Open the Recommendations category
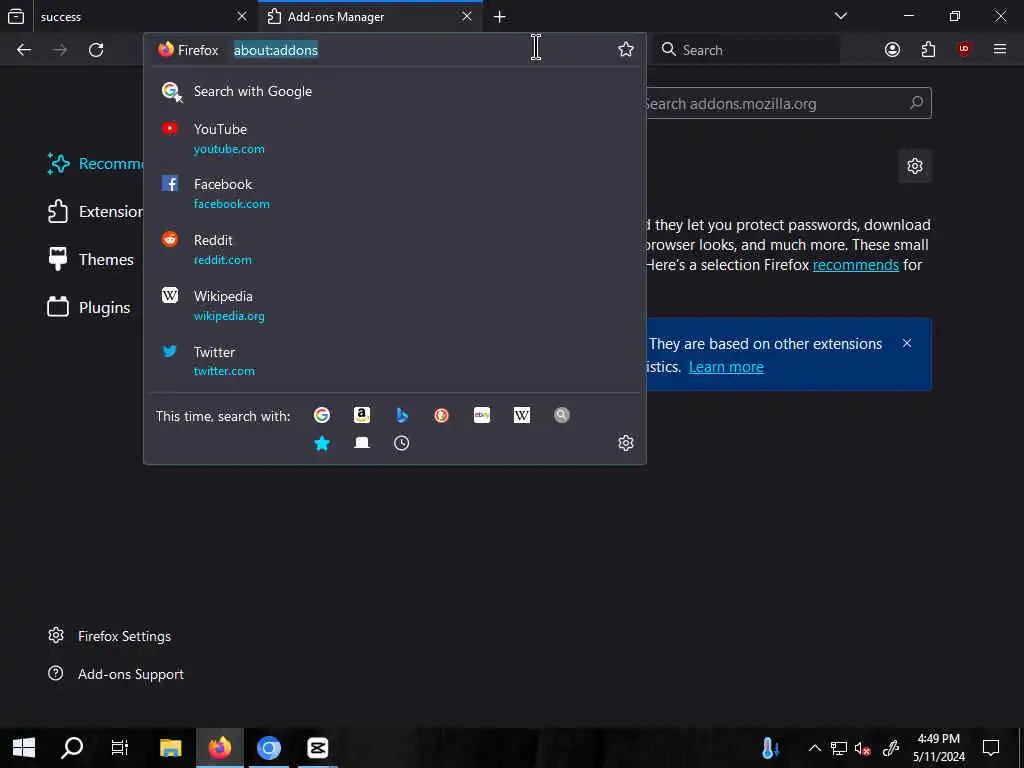1024x768 pixels. coord(95,164)
